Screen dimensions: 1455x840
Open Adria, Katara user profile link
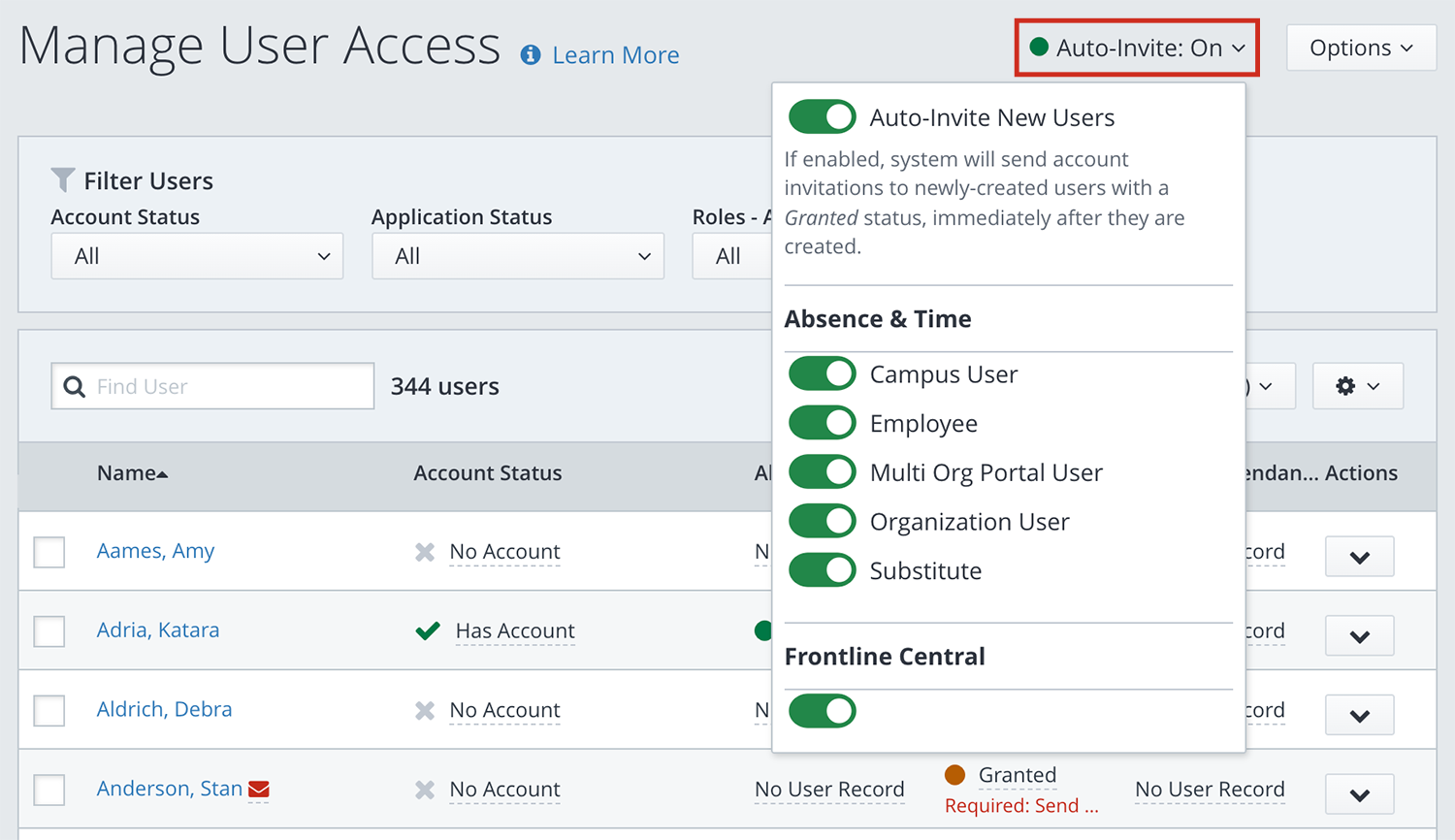click(158, 630)
